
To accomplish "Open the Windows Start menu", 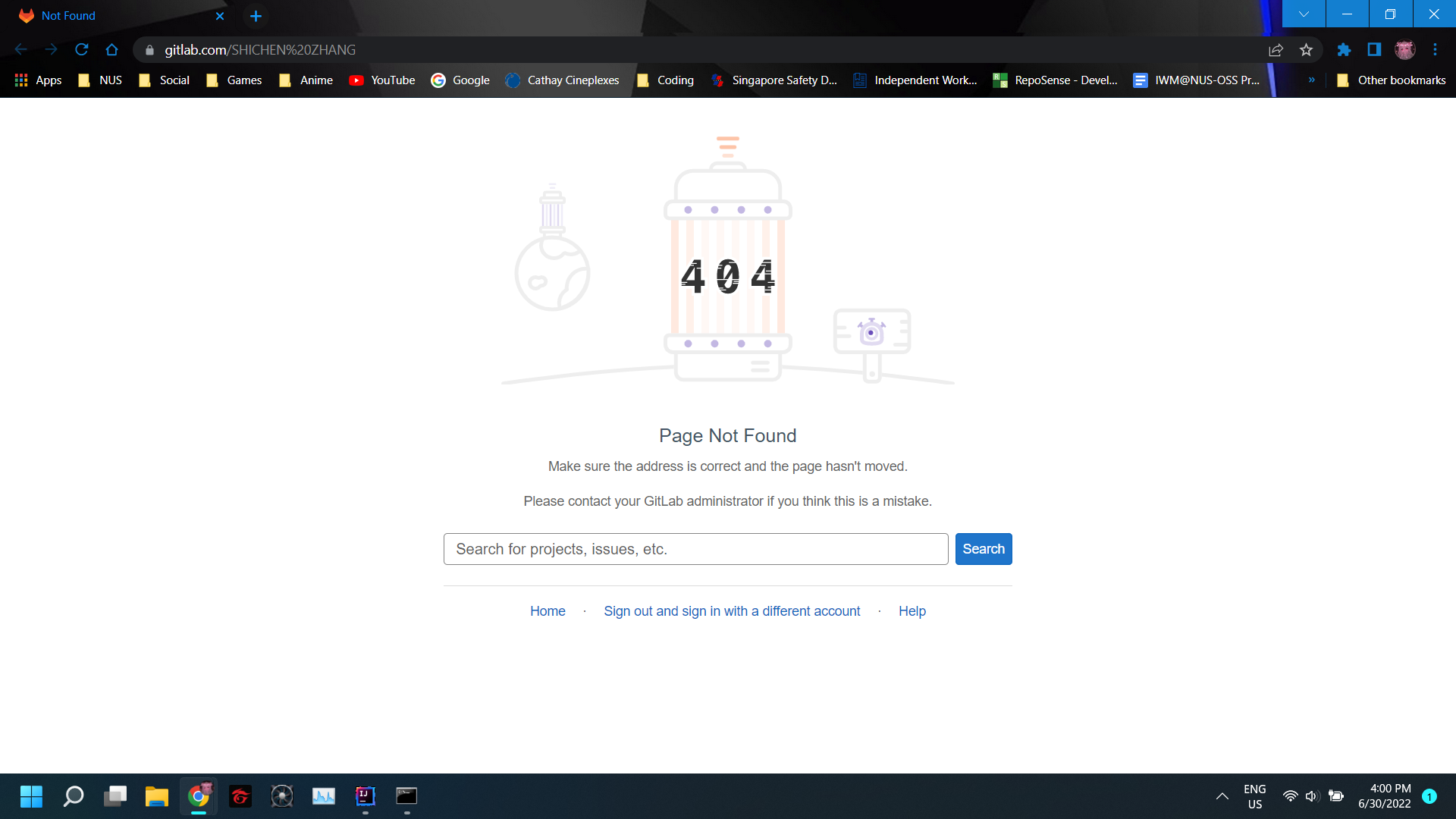I will 31,796.
